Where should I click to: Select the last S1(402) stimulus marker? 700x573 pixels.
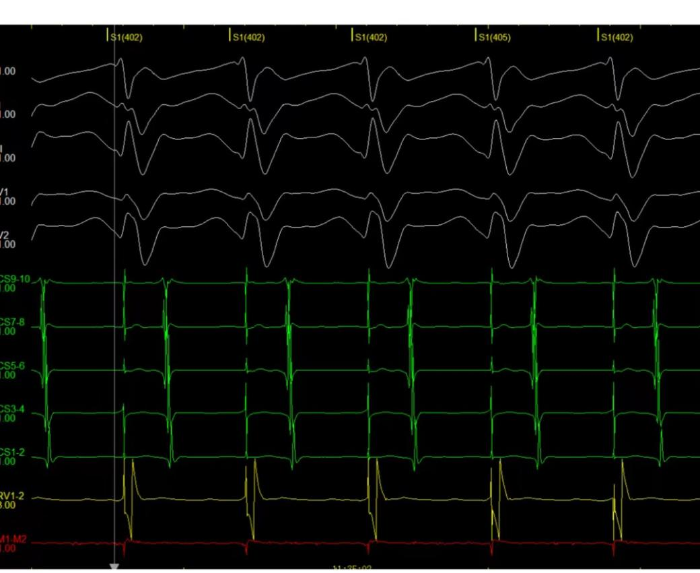619,37
